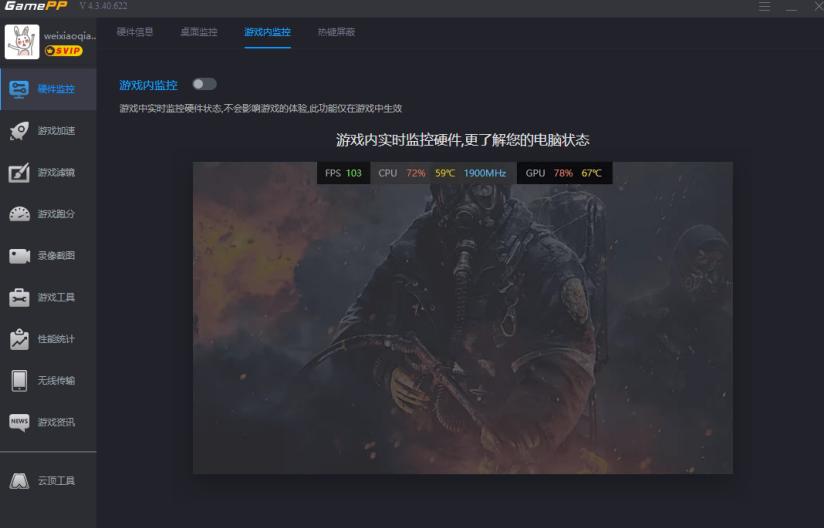Click the GPU 67℃ temperature value
This screenshot has height=528, width=824.
click(591, 173)
